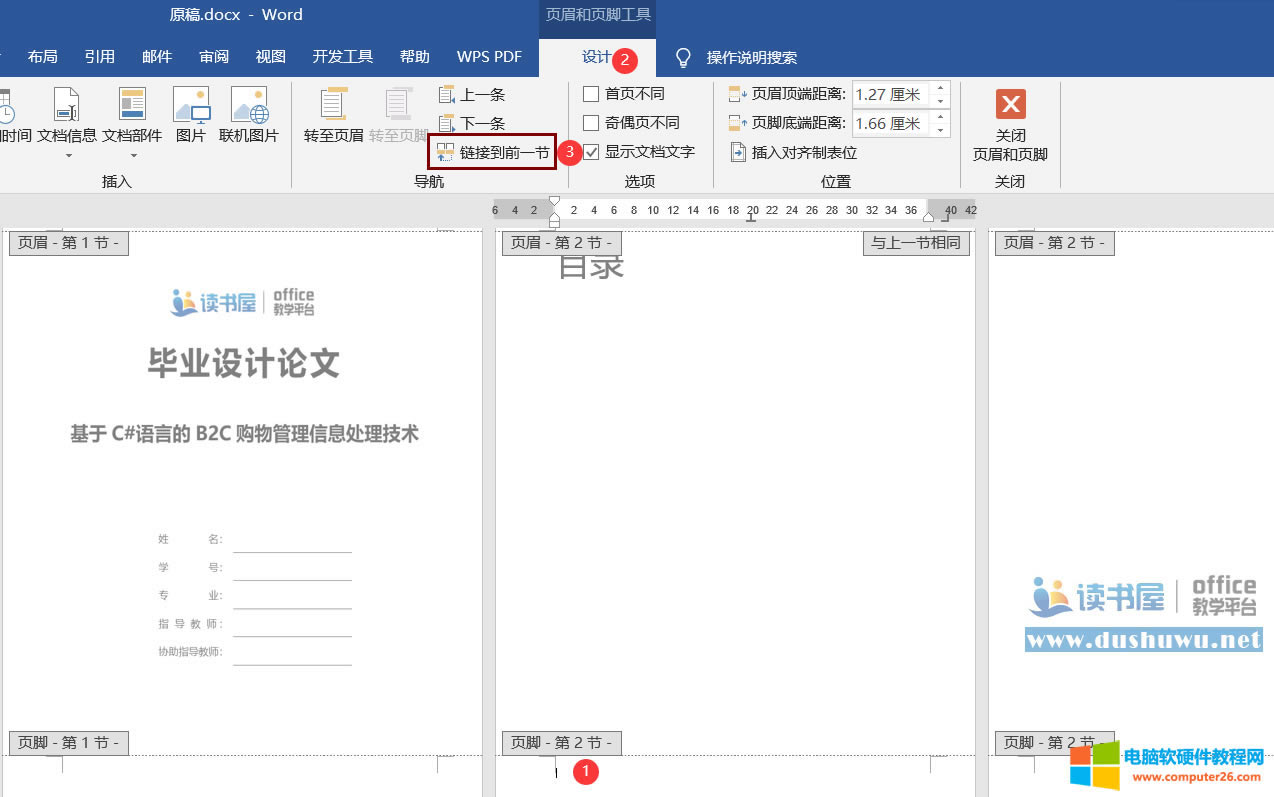The image size is (1274, 797).
Task: Insert a picture using the 图片 icon
Action: point(190,106)
